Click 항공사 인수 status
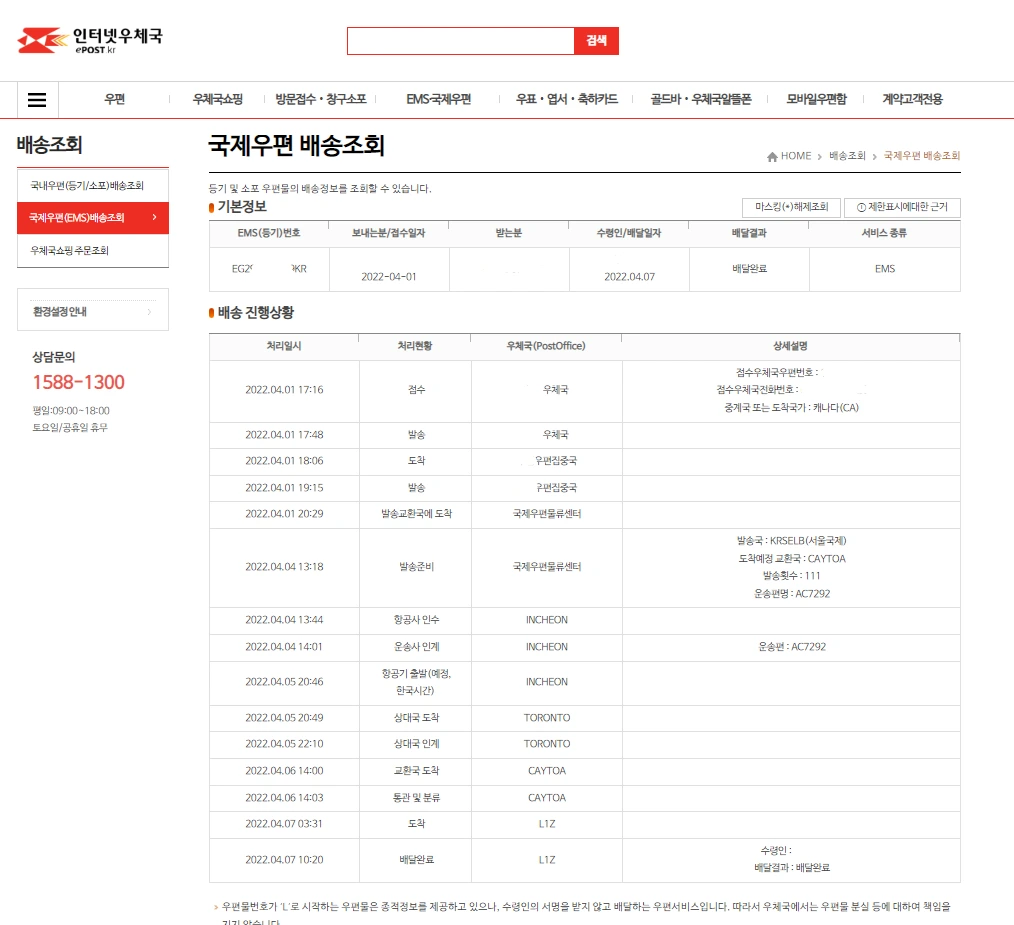1014x925 pixels. pyautogui.click(x=416, y=620)
